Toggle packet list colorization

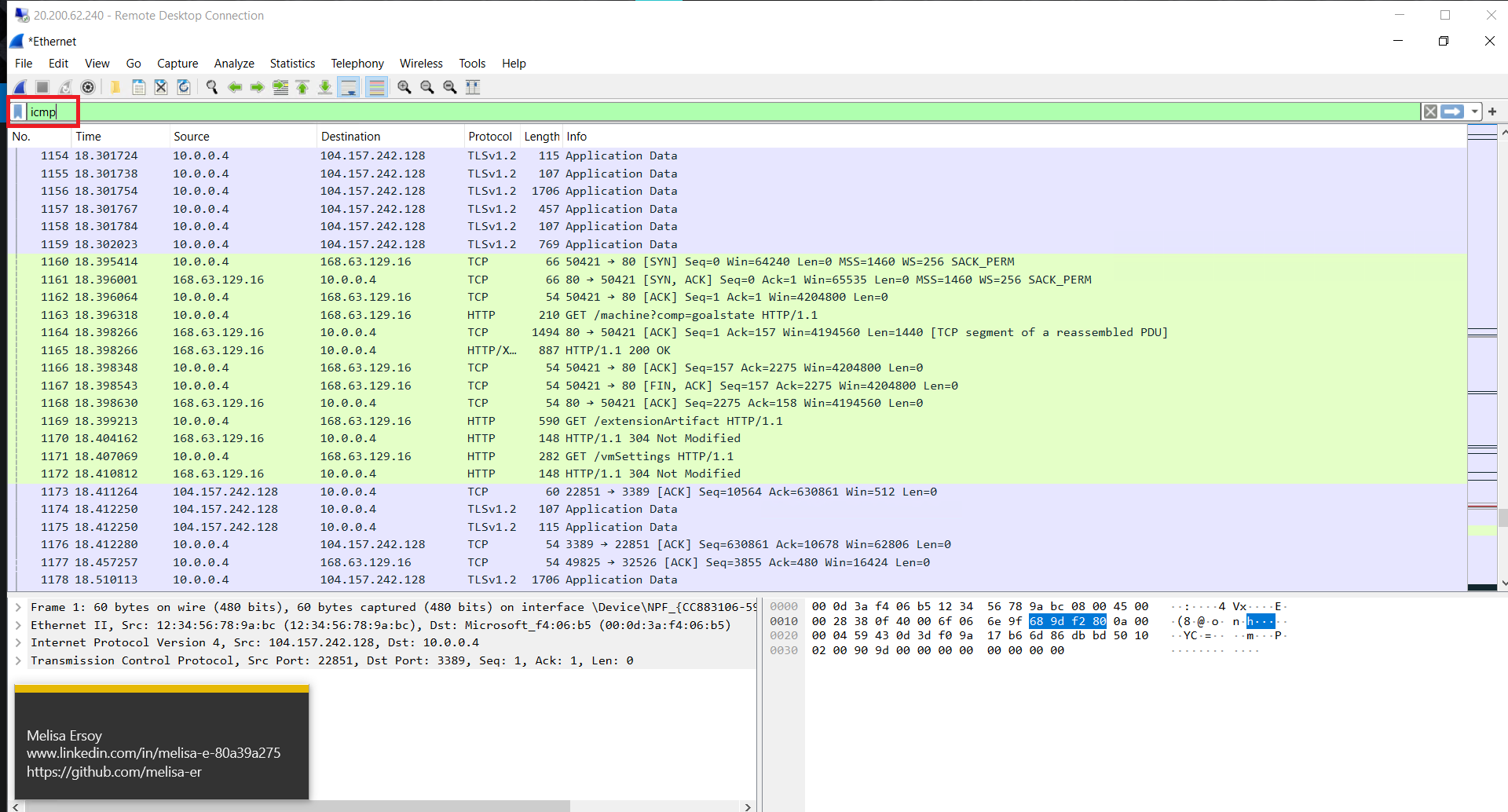(x=377, y=87)
